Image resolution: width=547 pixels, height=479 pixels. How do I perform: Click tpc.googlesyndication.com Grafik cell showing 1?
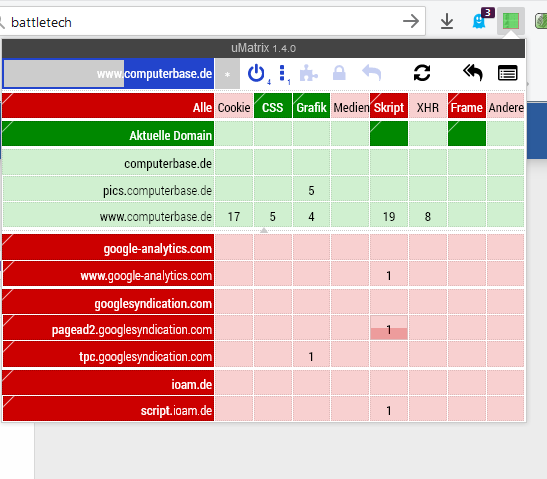(x=311, y=354)
